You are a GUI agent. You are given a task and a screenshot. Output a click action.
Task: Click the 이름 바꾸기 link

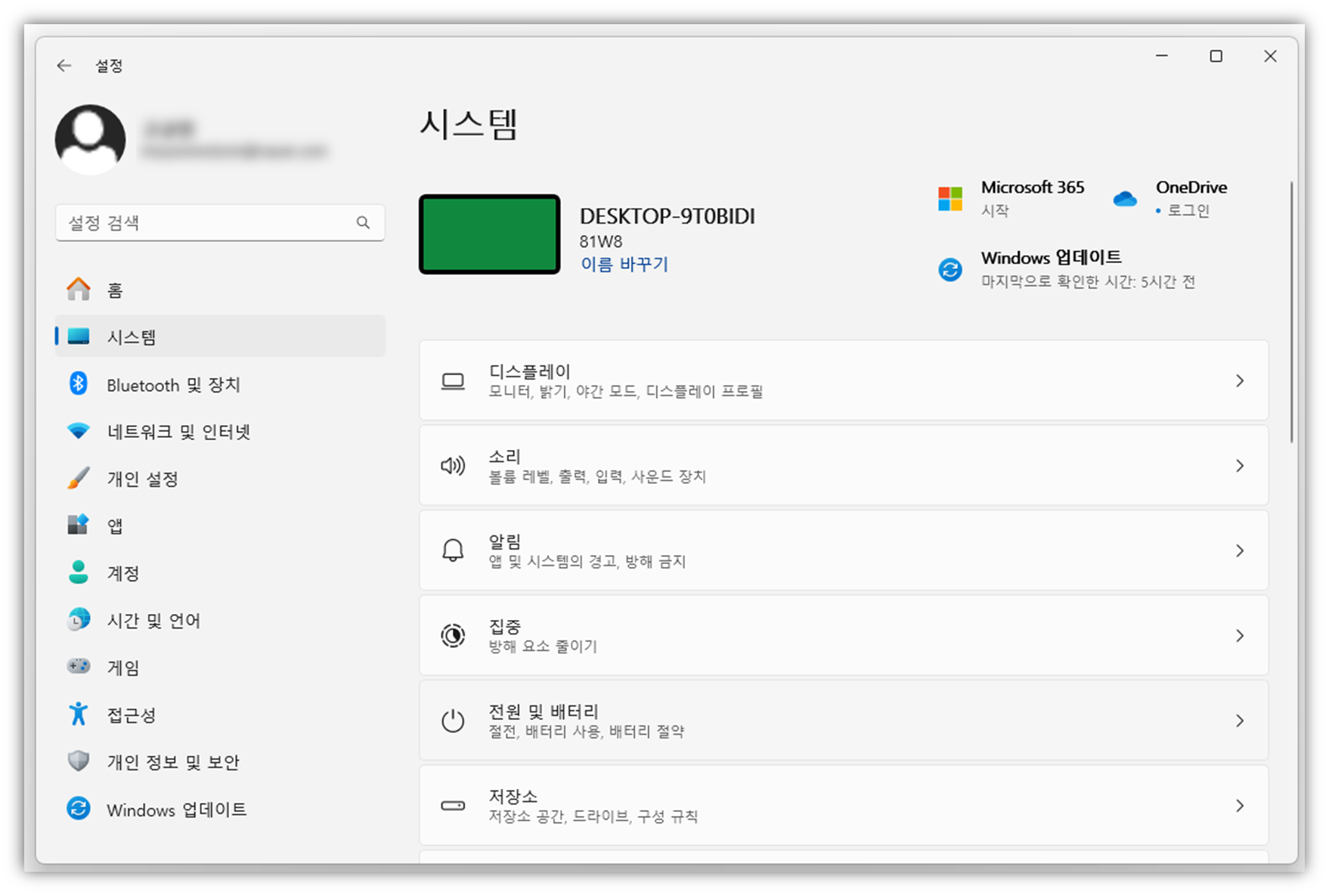coord(623,265)
